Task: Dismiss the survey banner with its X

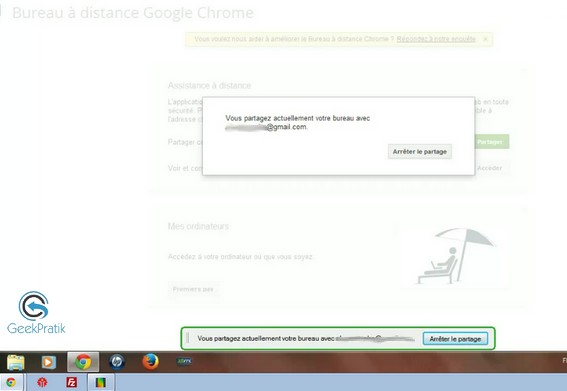Action: pos(486,39)
